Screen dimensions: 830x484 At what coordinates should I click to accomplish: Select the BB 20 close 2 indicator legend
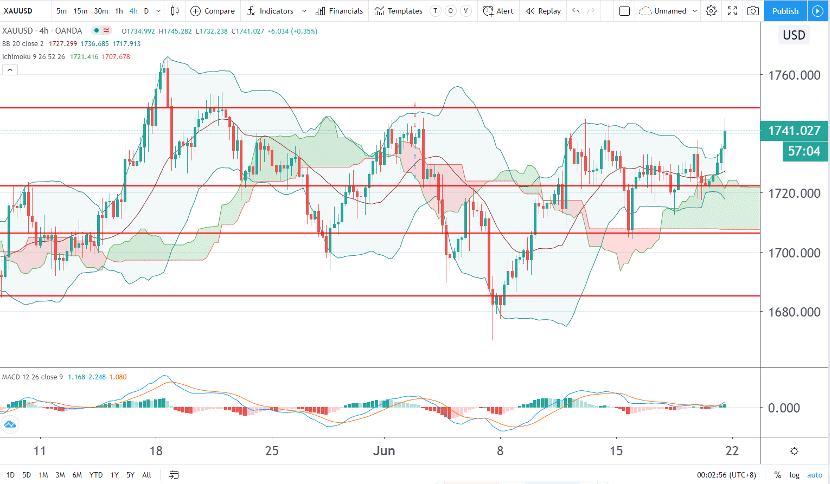[23, 43]
